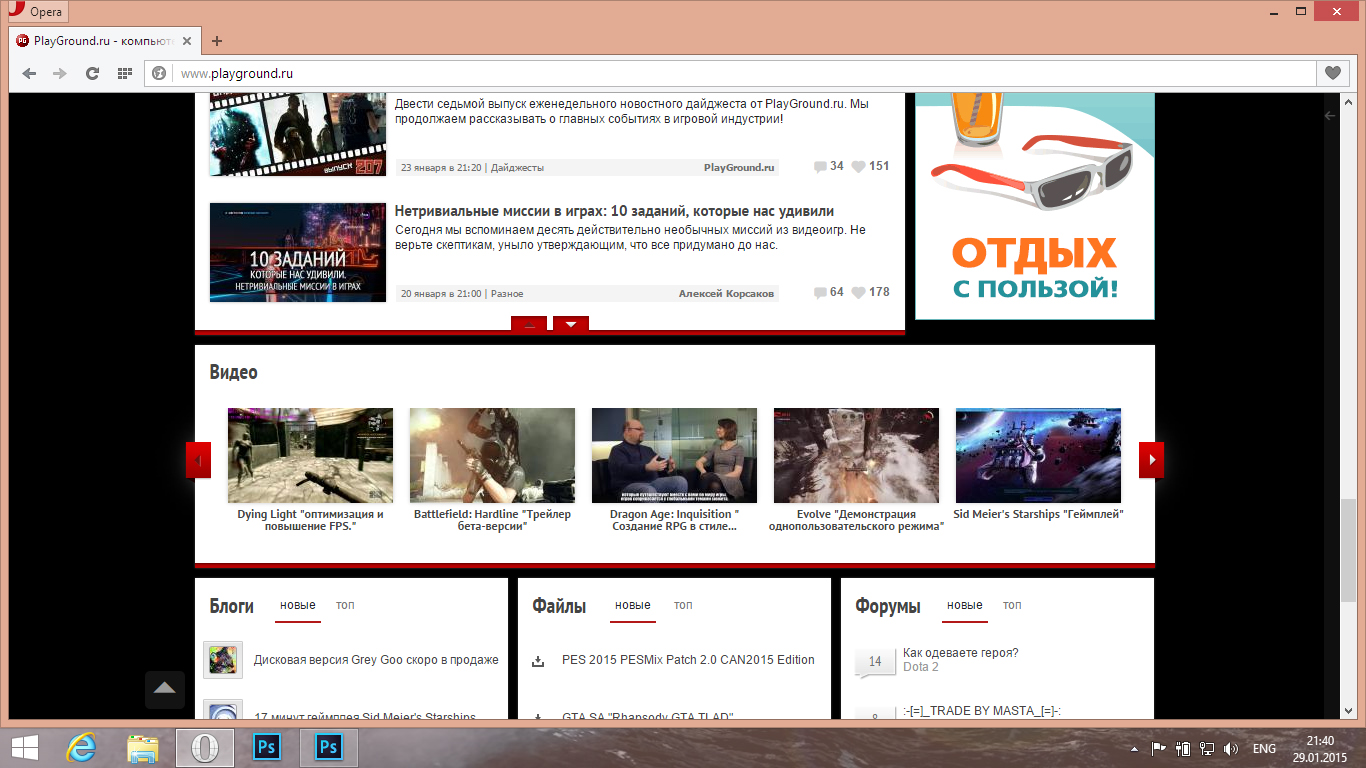Switch to the "топ" tab in Блоги
Screen dimensions: 1366x768
[345, 605]
